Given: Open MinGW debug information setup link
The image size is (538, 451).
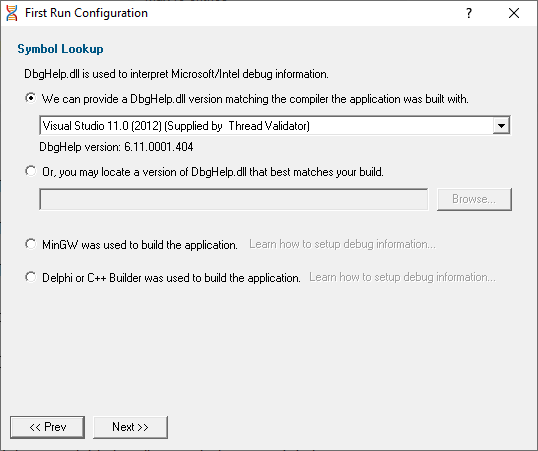Looking at the screenshot, I should [342, 244].
